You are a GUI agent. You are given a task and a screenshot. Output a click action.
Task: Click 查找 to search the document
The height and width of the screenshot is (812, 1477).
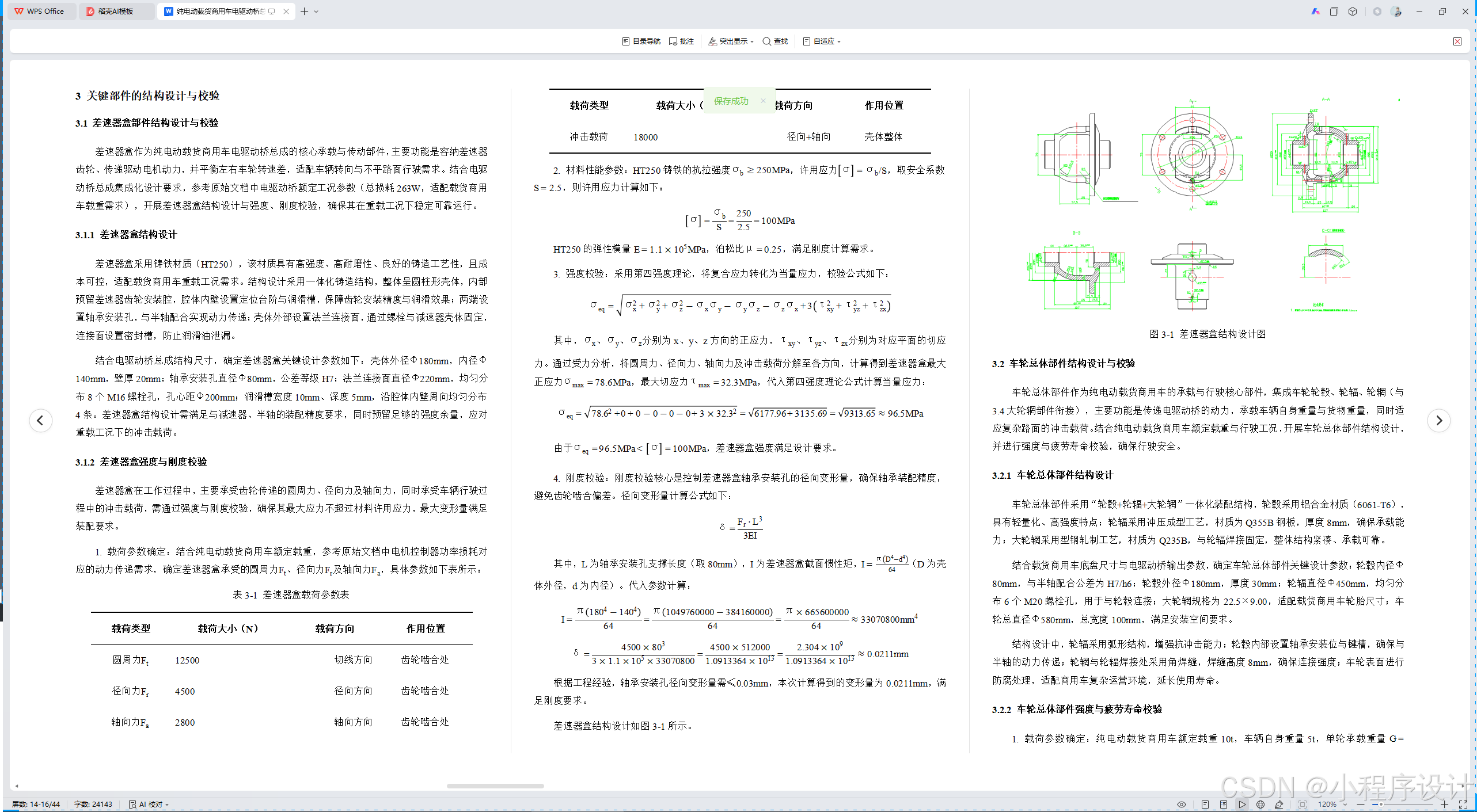tap(775, 41)
